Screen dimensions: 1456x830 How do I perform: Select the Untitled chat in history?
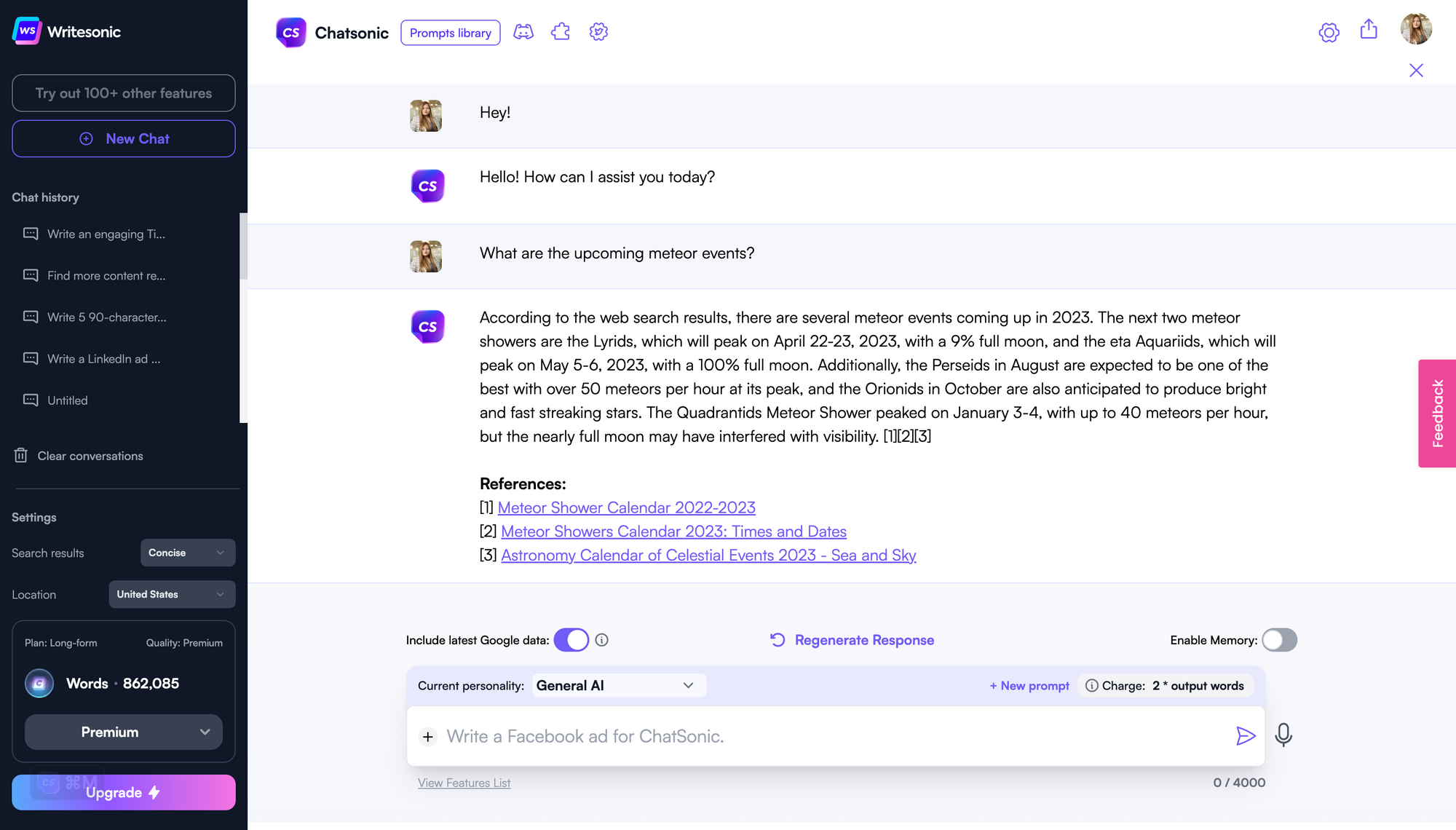coord(68,400)
